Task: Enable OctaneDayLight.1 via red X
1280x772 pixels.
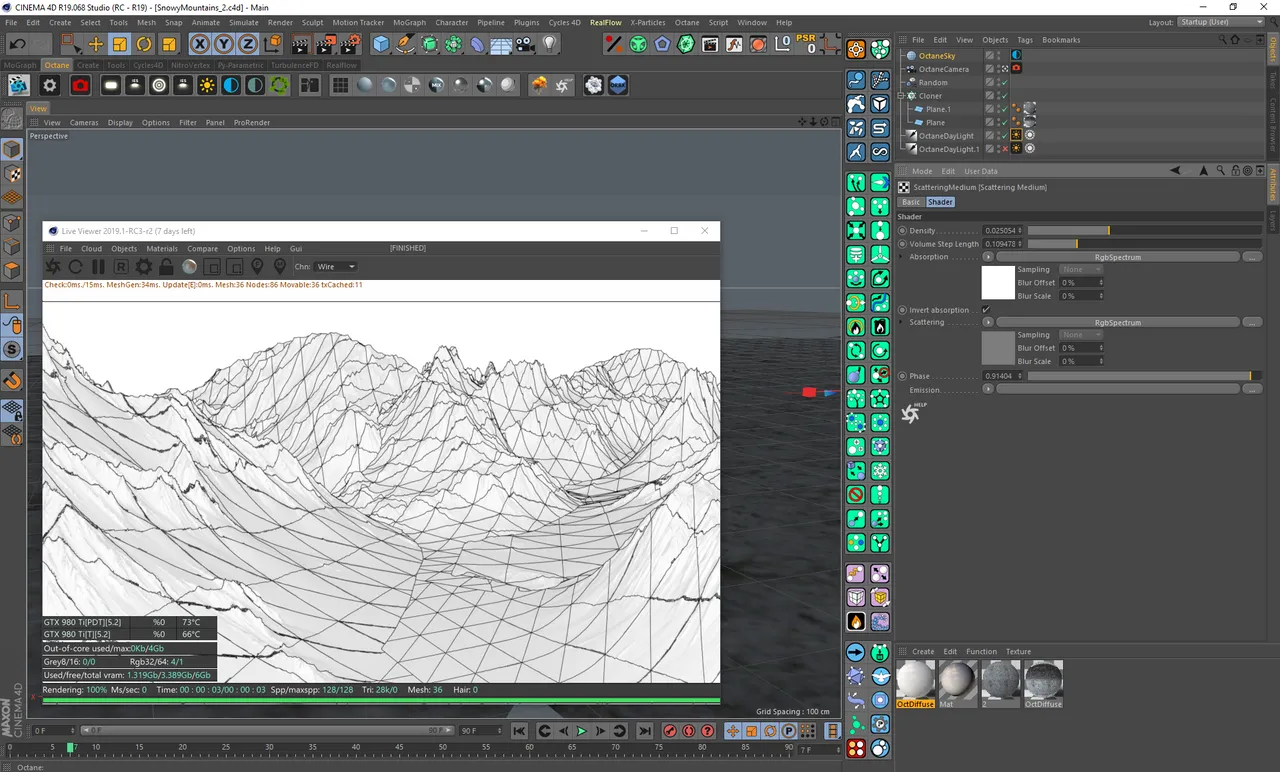Action: click(1003, 149)
